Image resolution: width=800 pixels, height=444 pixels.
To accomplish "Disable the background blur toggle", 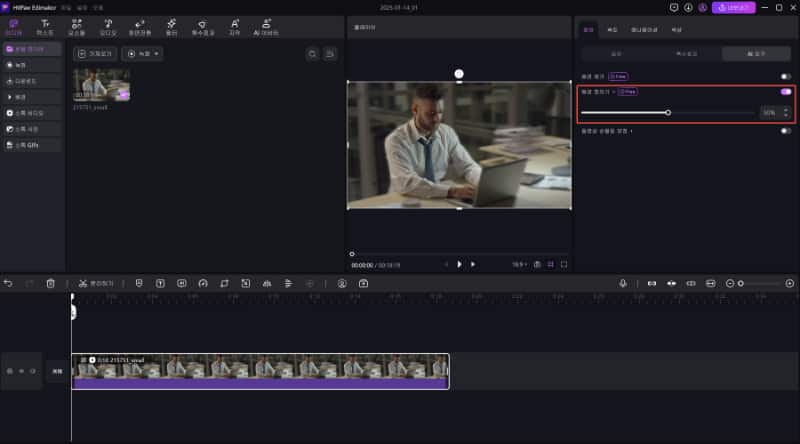I will click(x=785, y=91).
